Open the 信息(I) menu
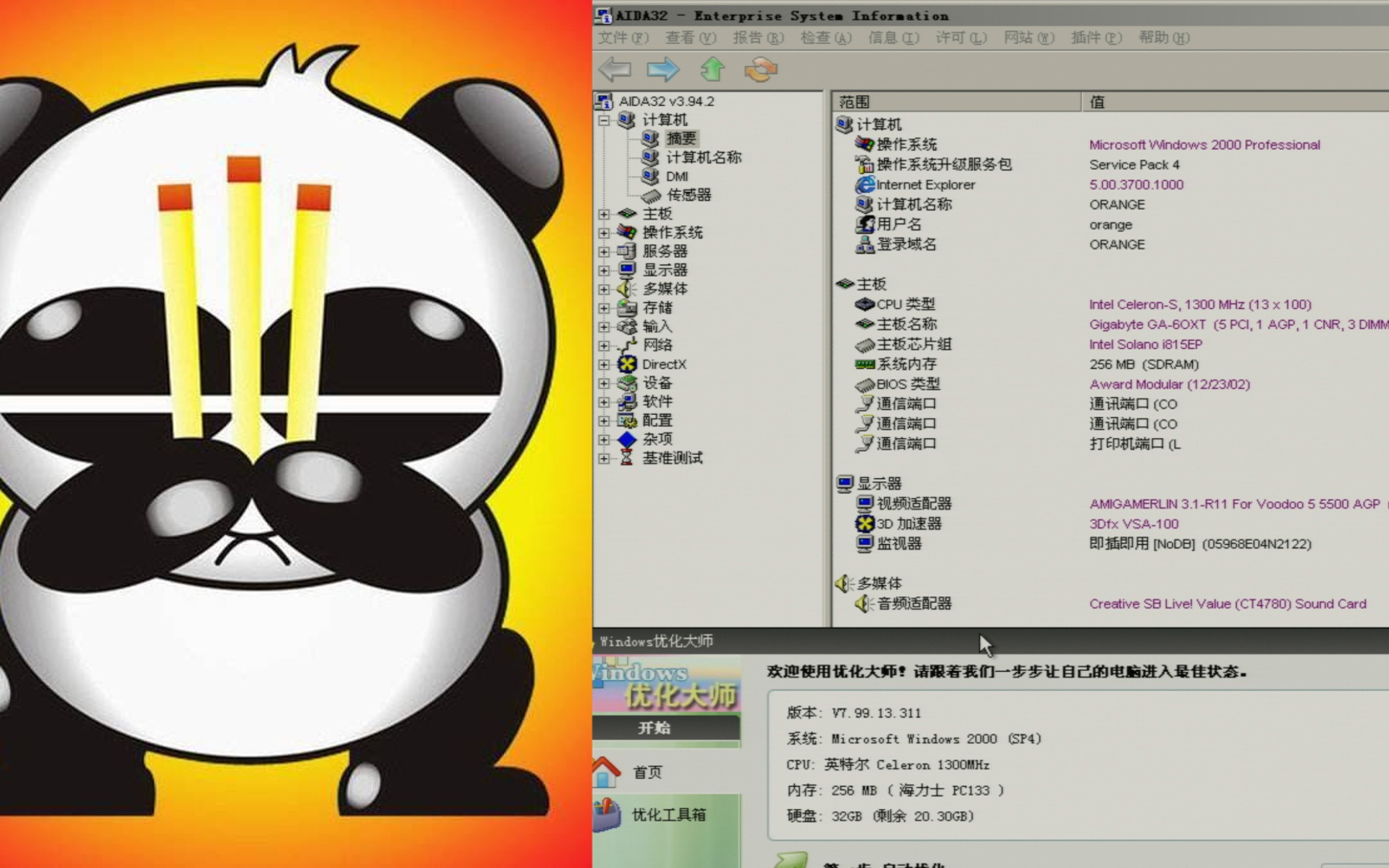This screenshot has width=1389, height=868. (x=893, y=38)
